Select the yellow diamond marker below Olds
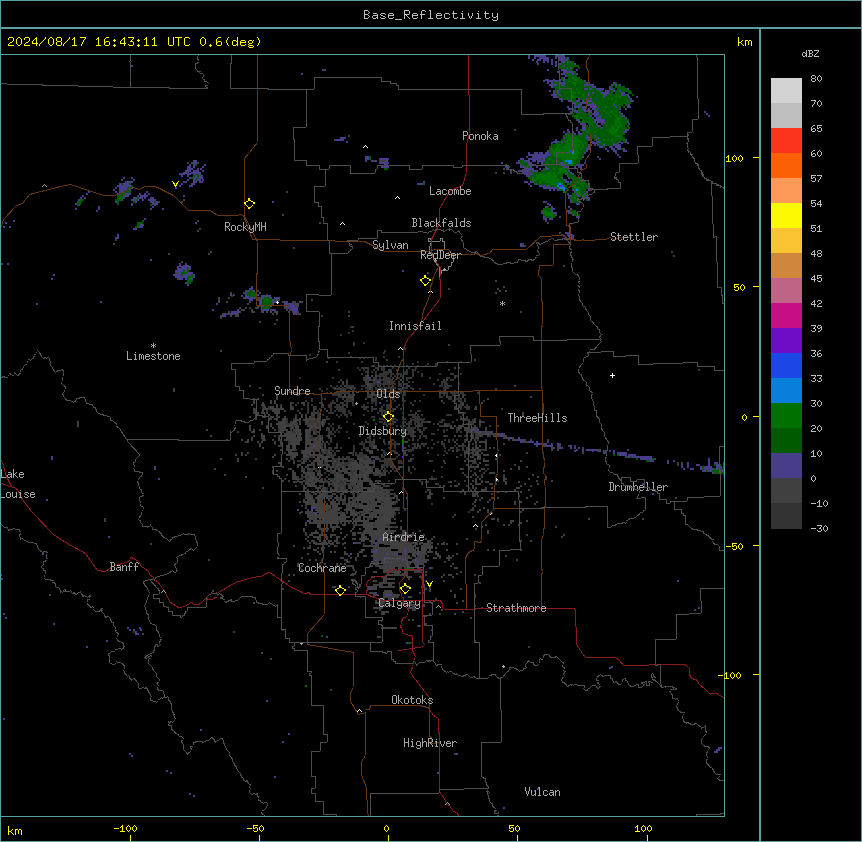862x842 pixels. coord(388,417)
